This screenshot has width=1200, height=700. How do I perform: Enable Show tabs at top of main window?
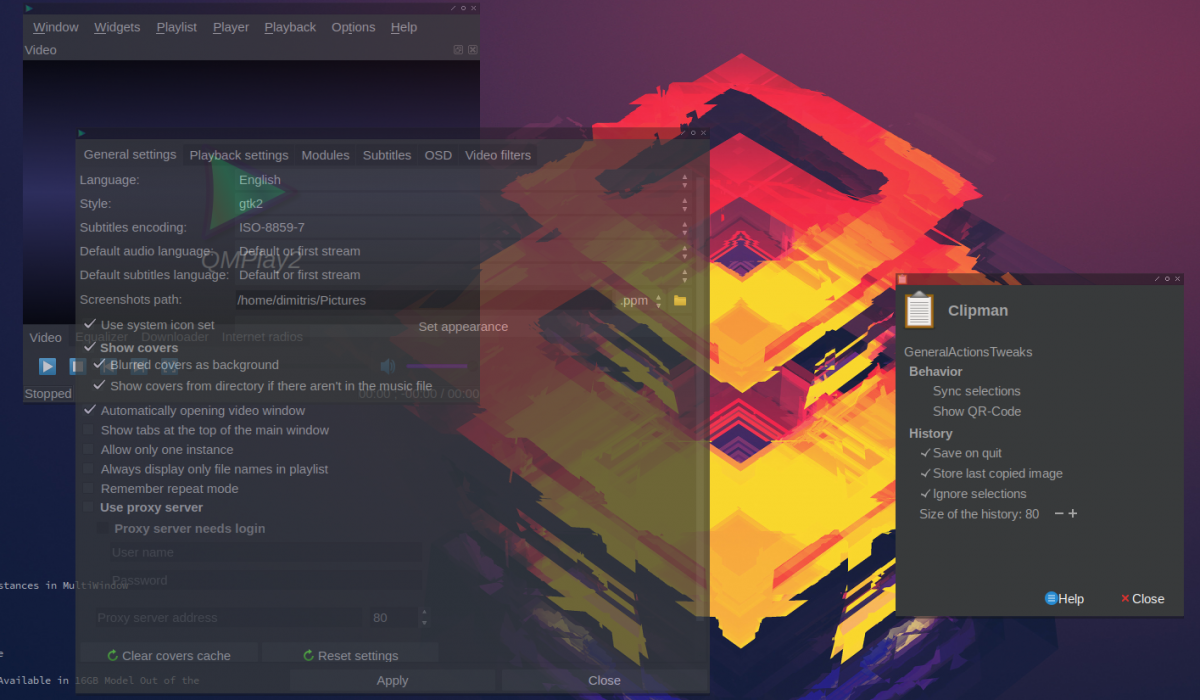(x=89, y=430)
